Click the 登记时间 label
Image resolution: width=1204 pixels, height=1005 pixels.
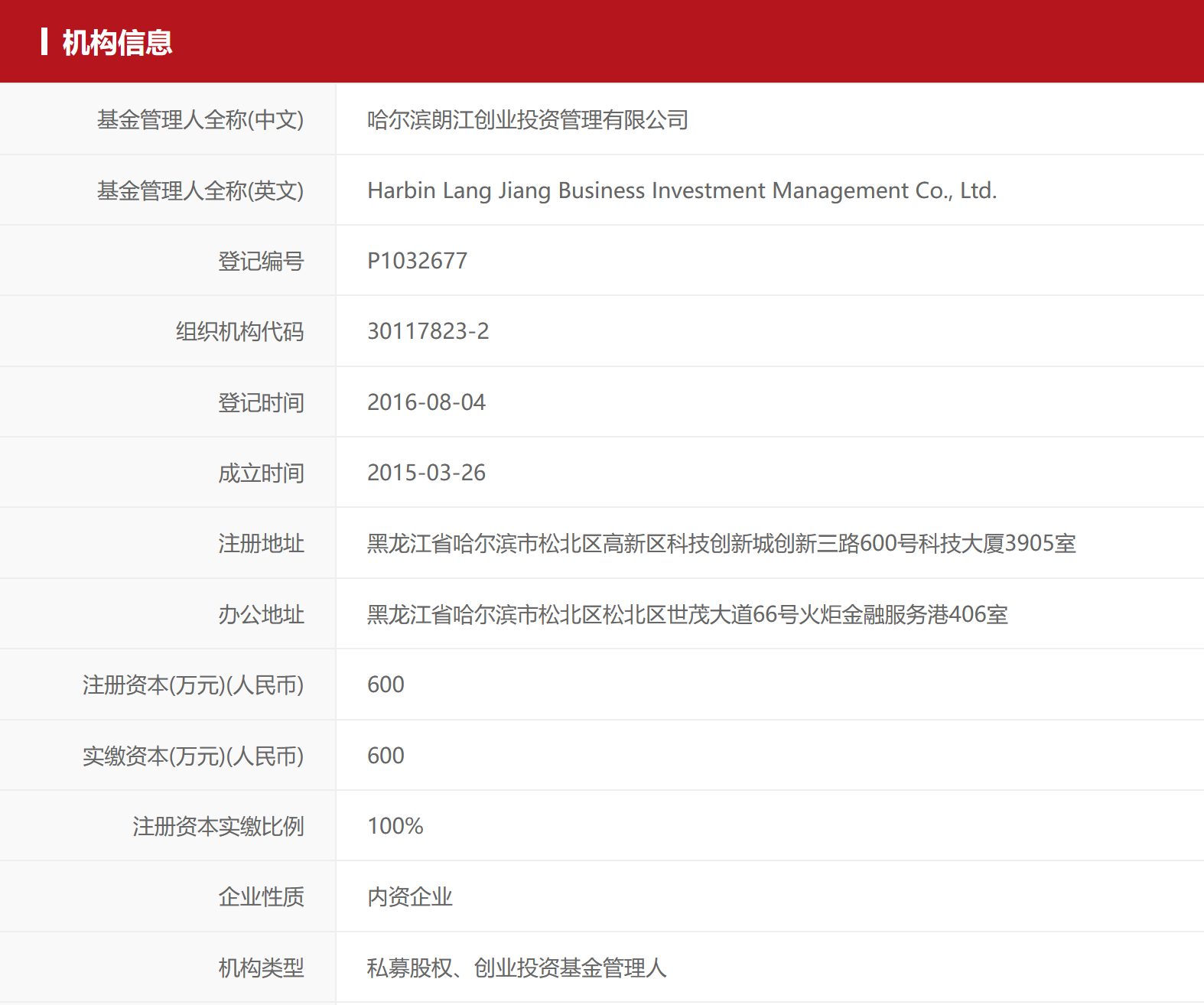coord(262,402)
